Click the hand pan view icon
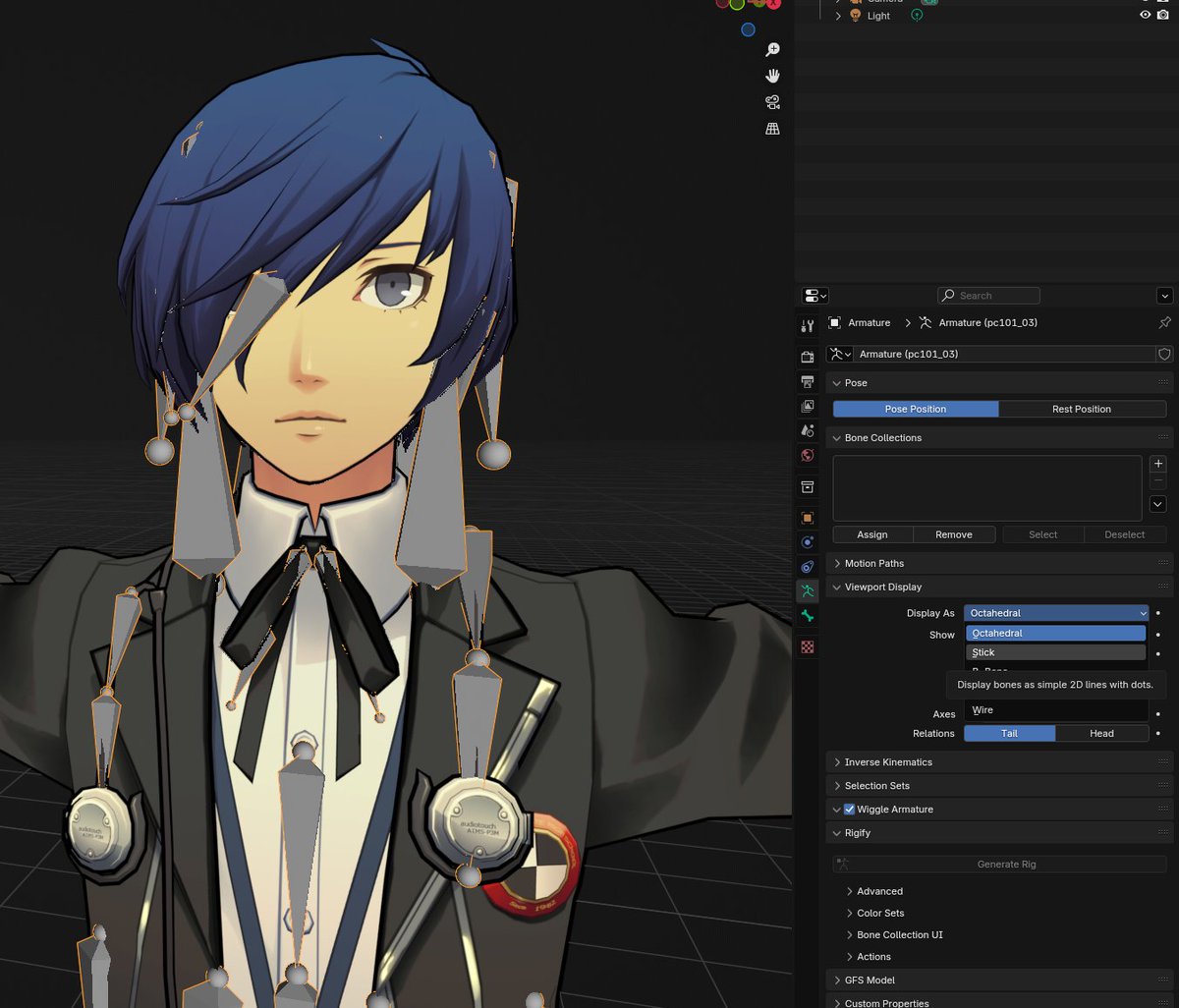Screen dimensions: 1179x1008 point(772,76)
